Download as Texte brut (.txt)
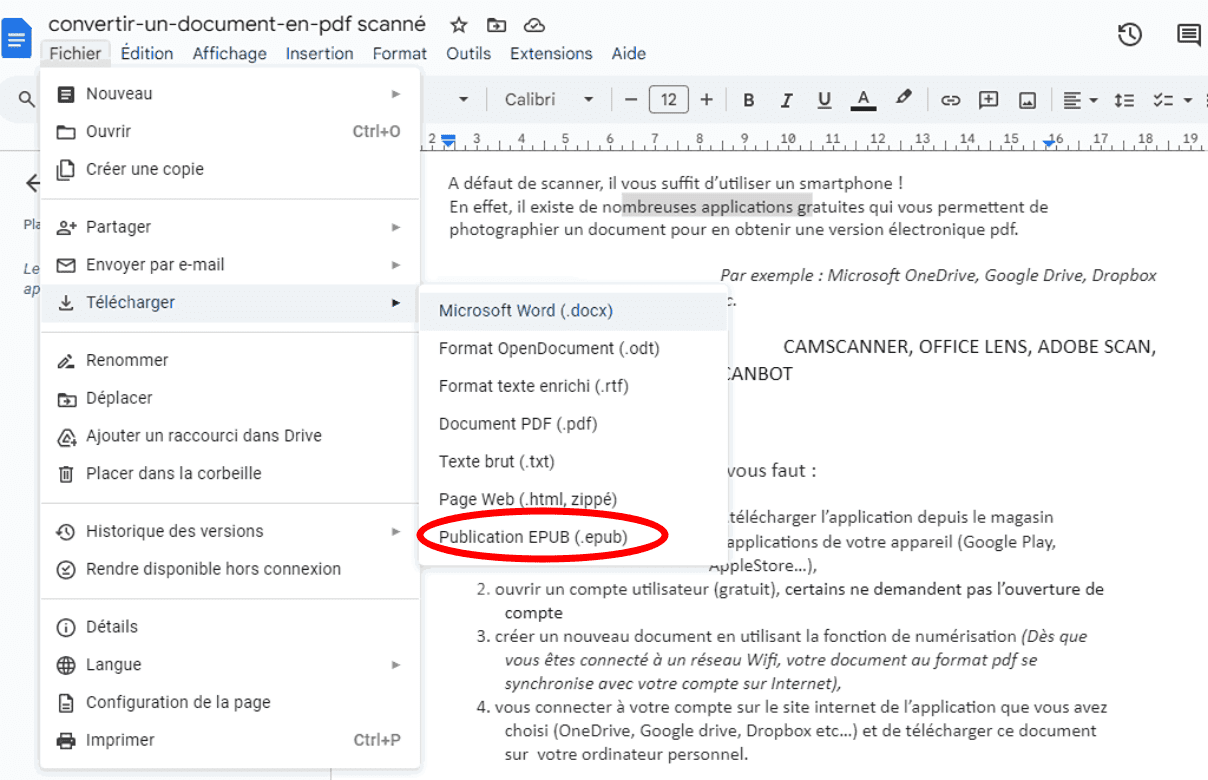Screen dimensions: 1208x780 [x=573, y=462]
